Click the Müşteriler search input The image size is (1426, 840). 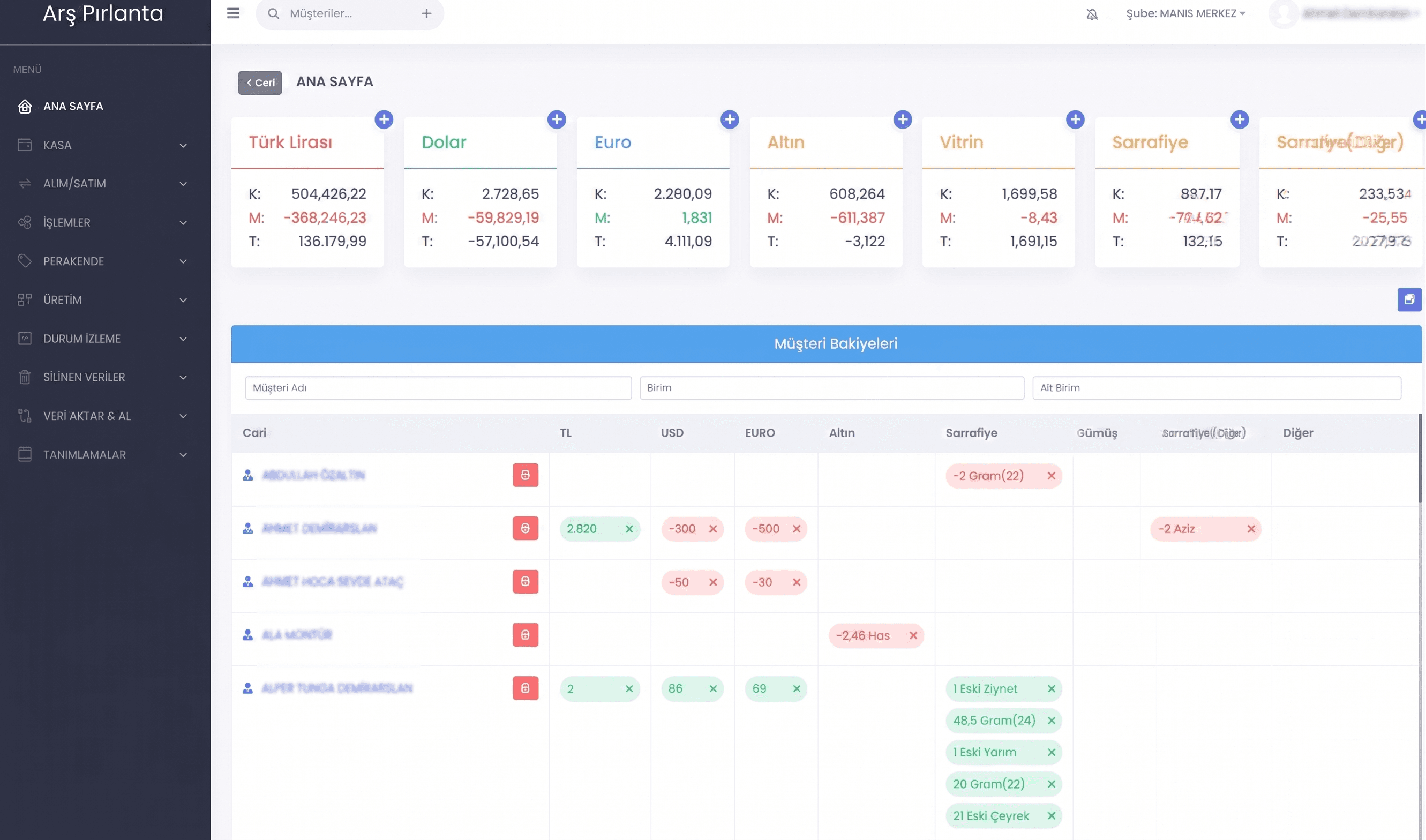[351, 13]
